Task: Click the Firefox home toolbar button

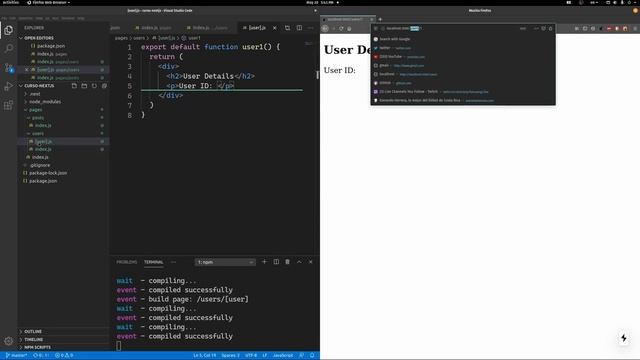Action: point(349,29)
